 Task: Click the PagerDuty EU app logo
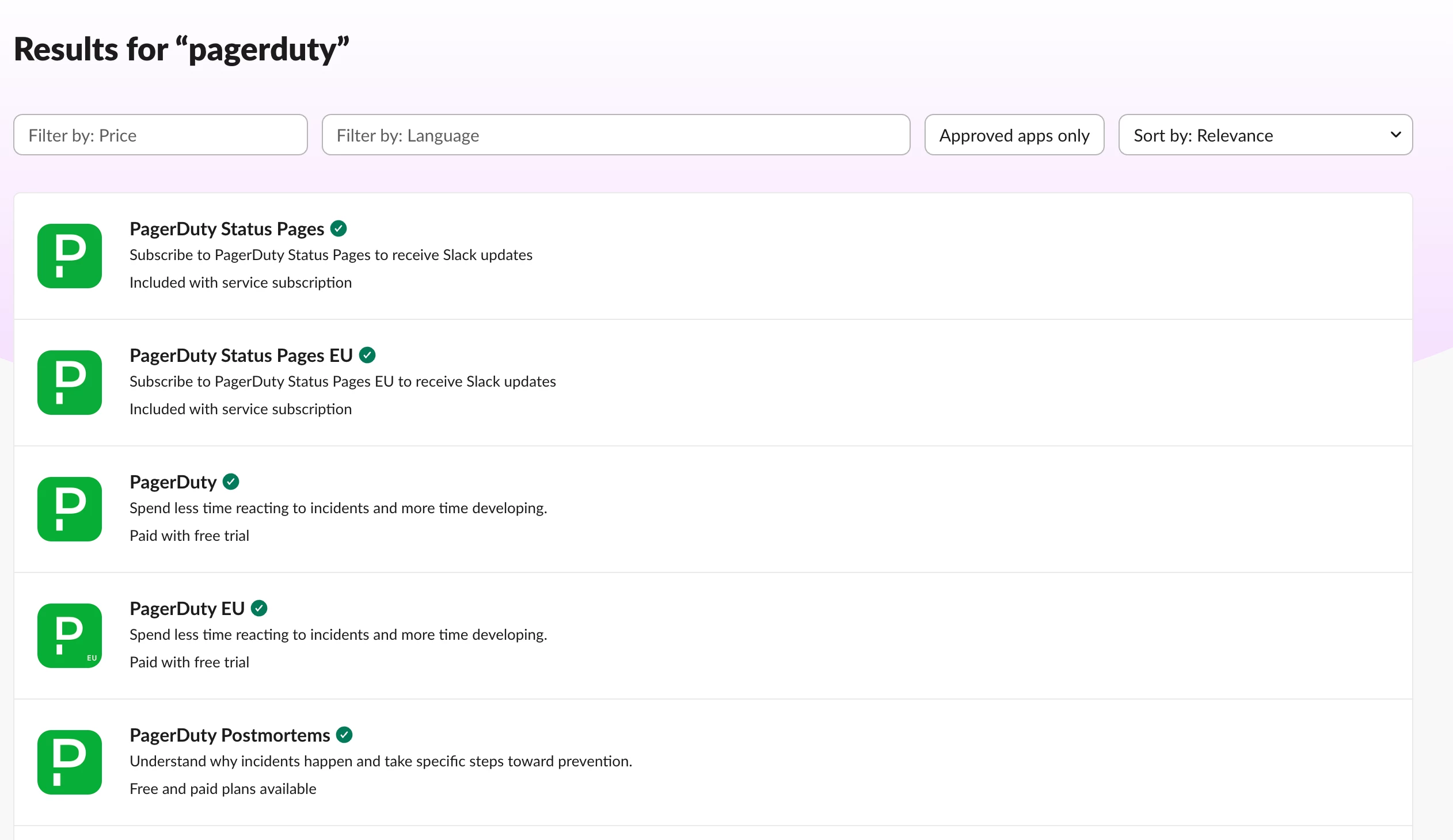click(x=70, y=636)
